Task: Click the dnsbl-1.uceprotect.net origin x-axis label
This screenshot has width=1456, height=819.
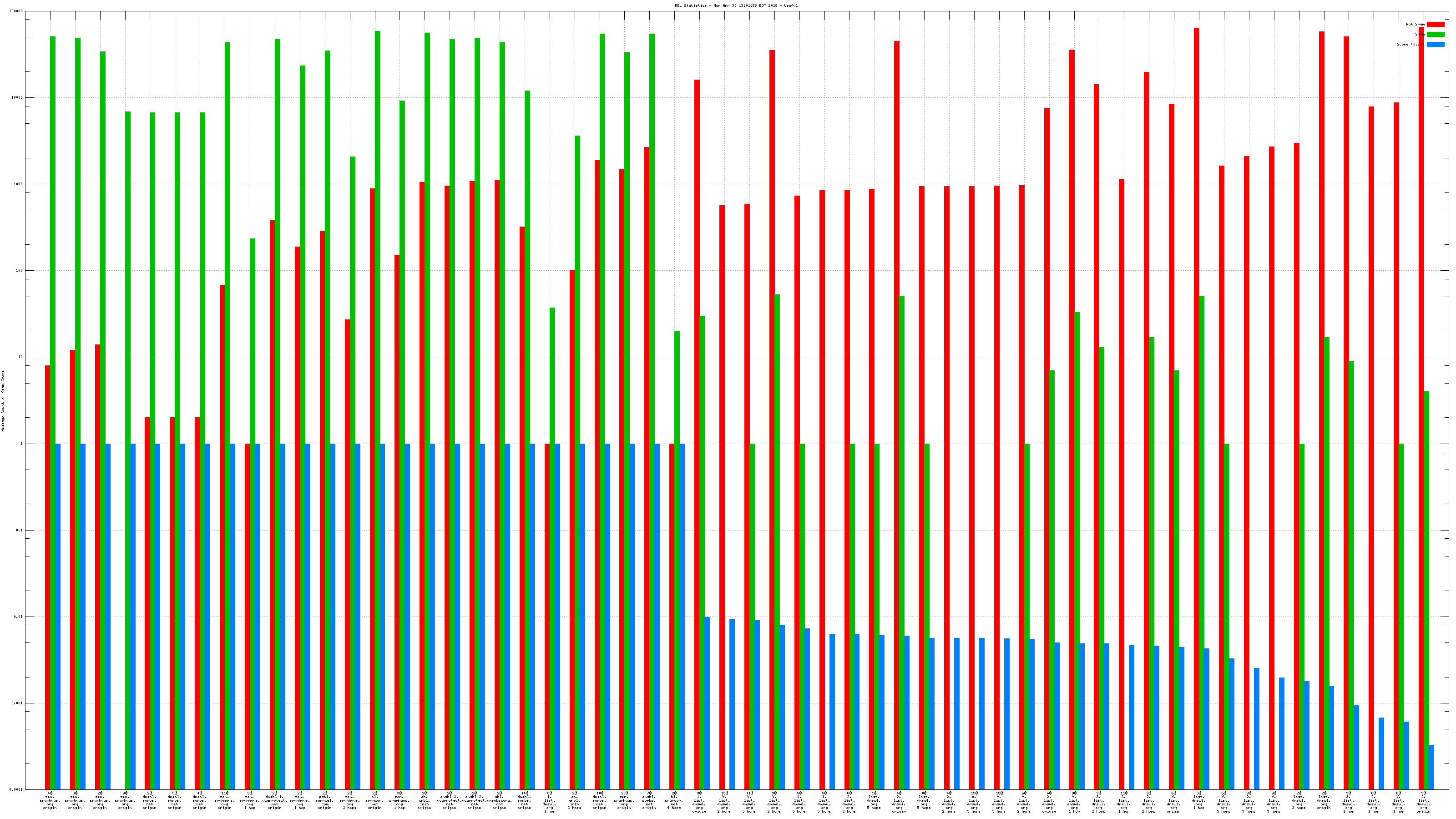Action: pyautogui.click(x=275, y=800)
